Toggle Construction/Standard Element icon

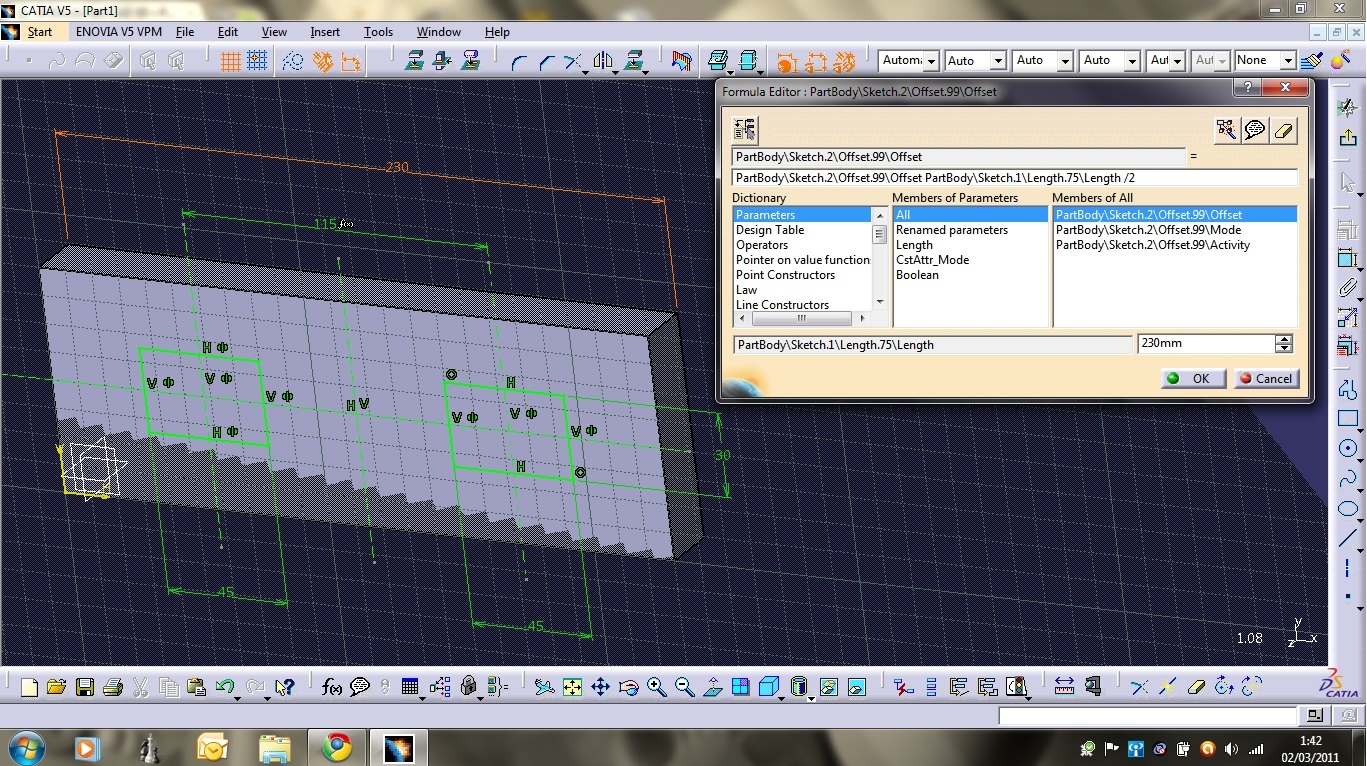tap(293, 61)
